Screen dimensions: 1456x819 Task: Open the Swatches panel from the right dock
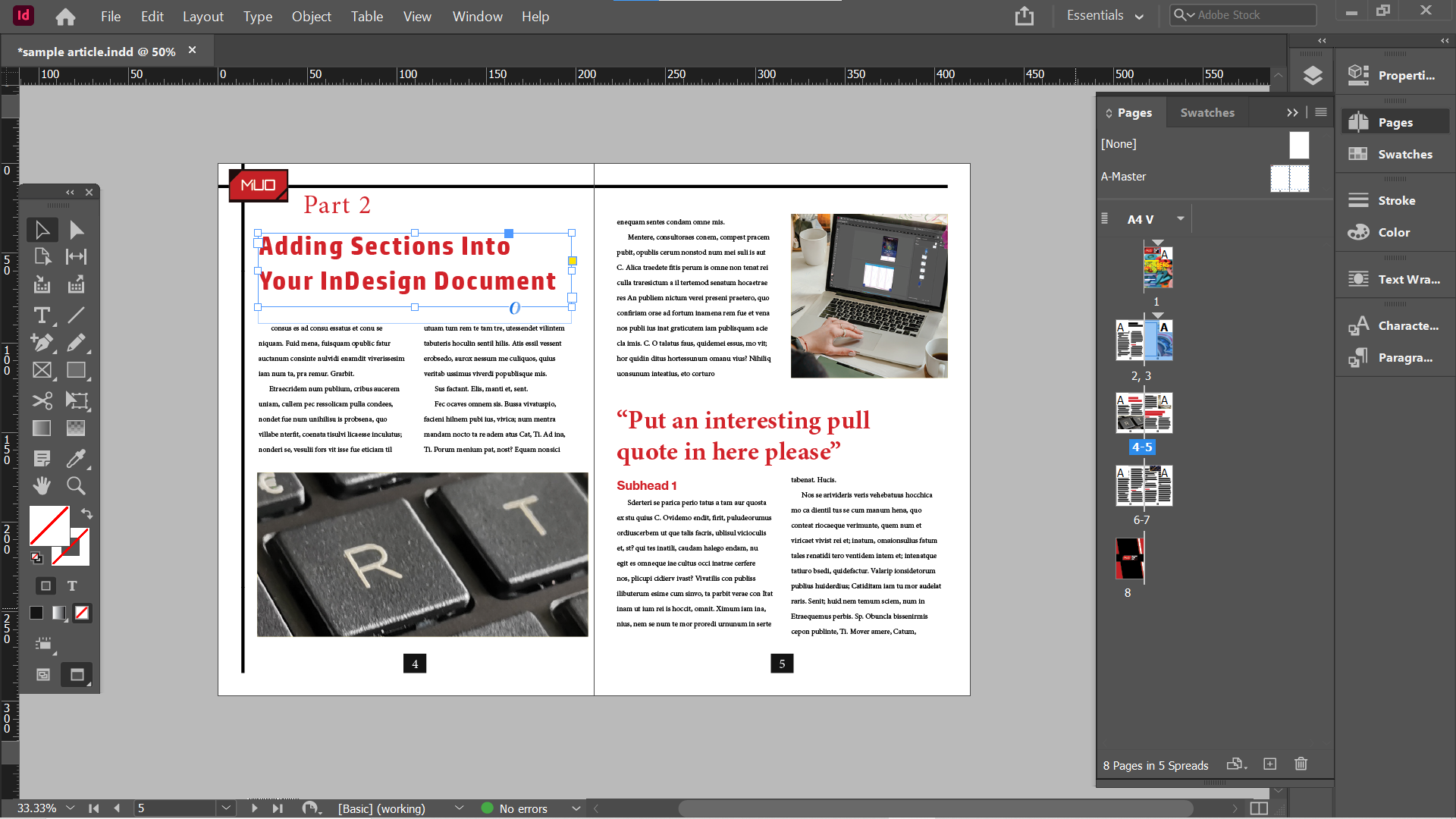(x=1400, y=154)
